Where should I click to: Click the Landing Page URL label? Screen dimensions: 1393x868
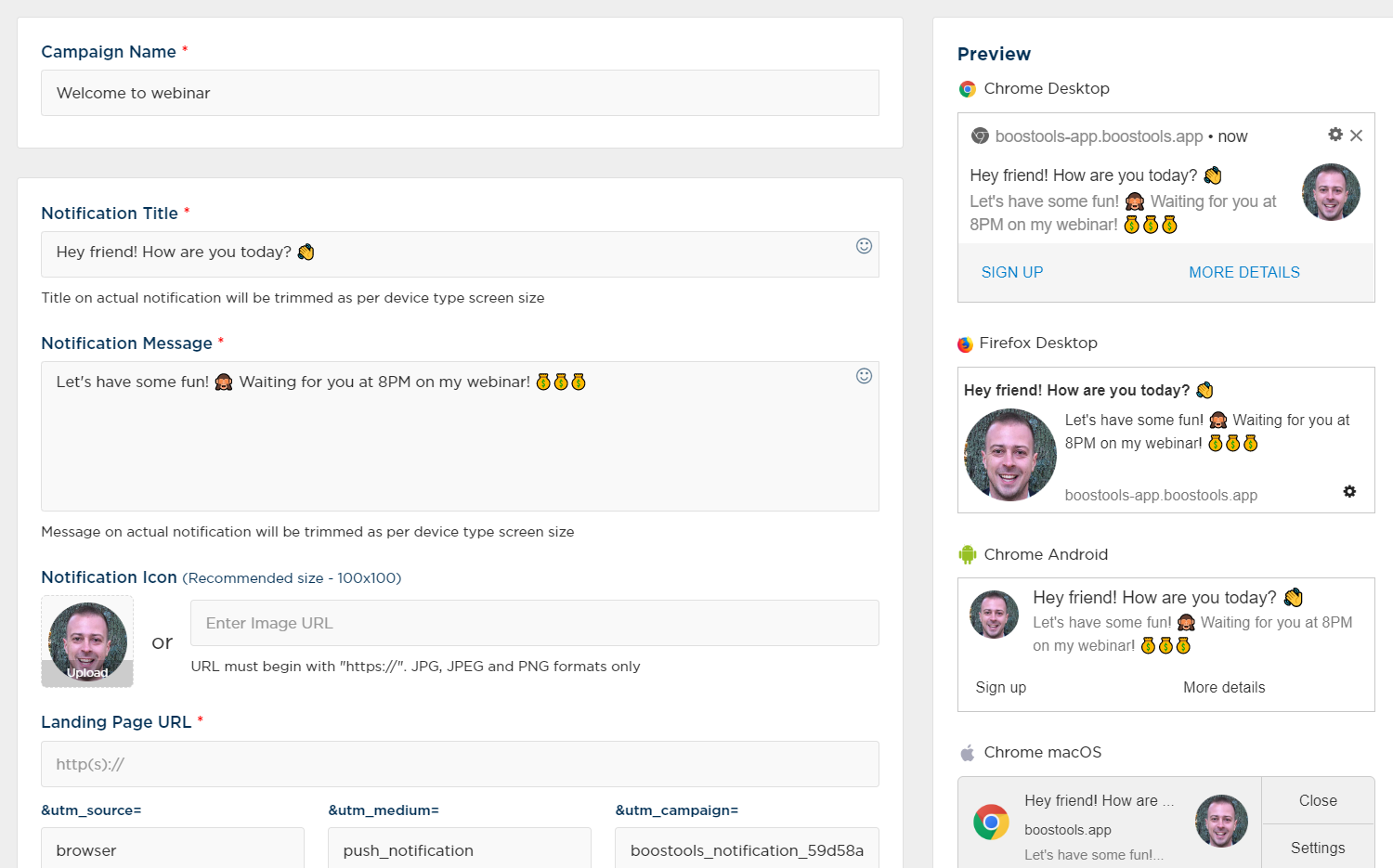(x=116, y=722)
